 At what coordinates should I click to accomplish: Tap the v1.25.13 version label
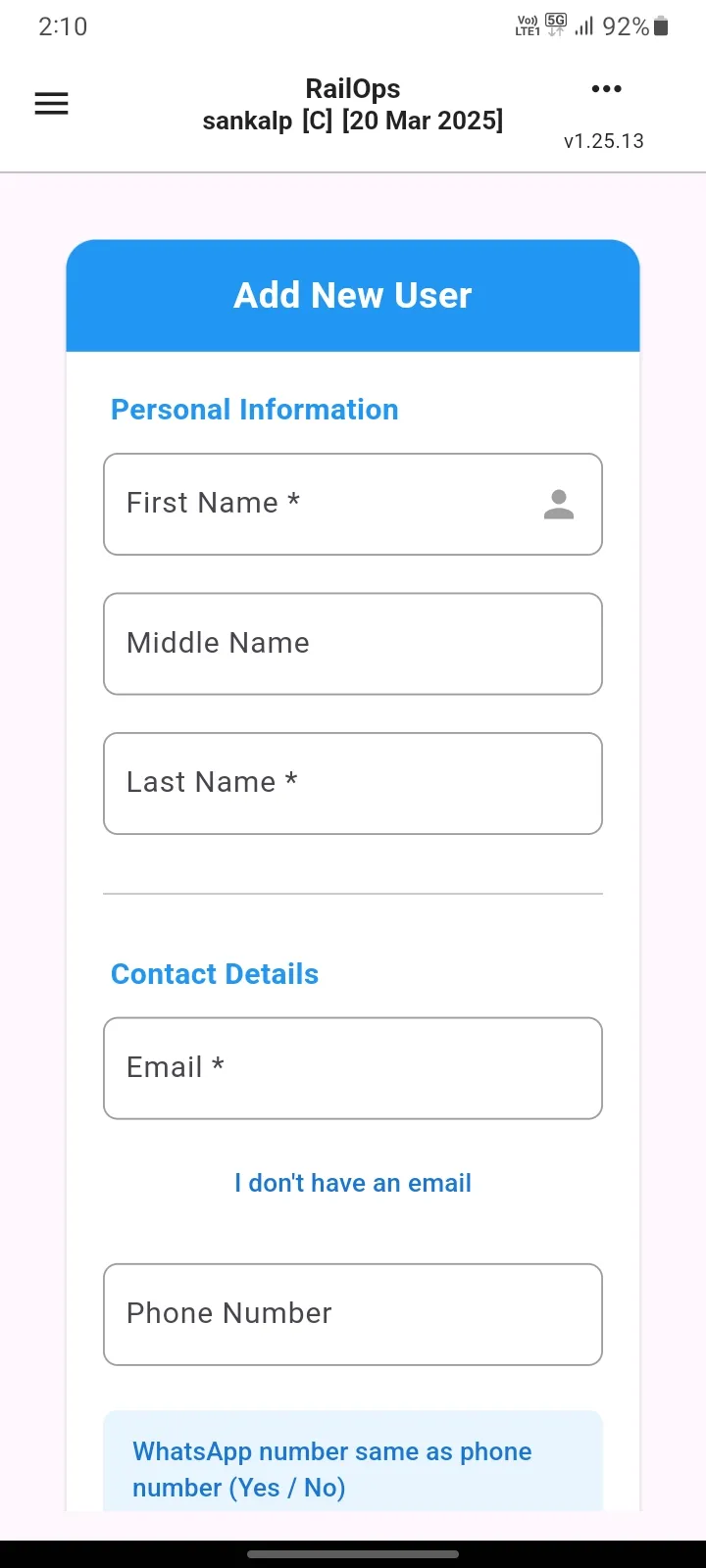coord(604,141)
